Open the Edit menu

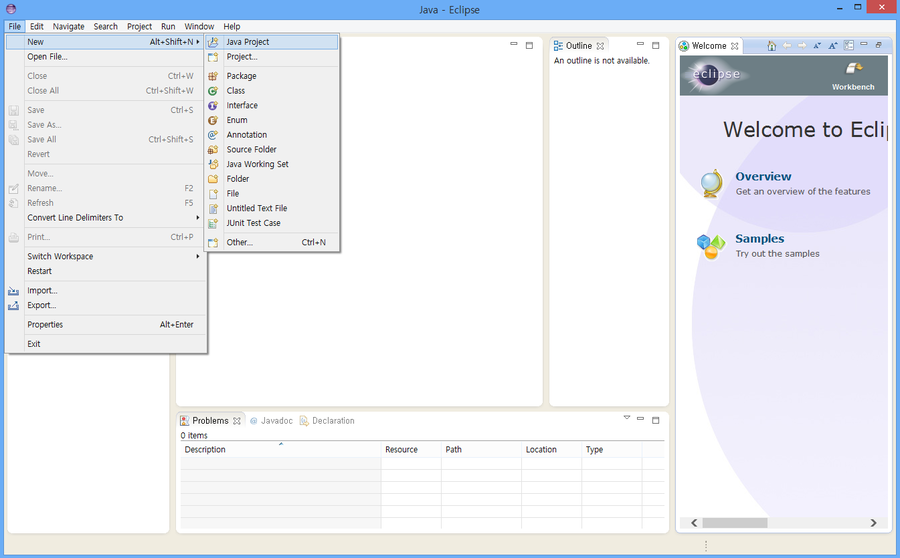[37, 26]
